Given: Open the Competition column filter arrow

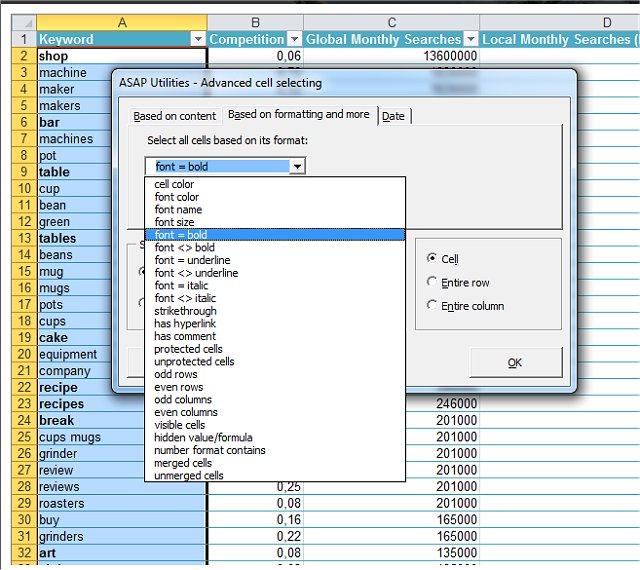Looking at the screenshot, I should (294, 40).
